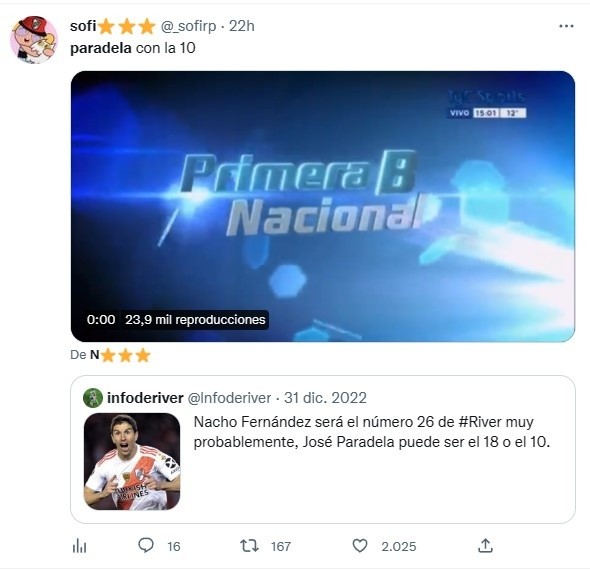
Task: Open the three-dot more options menu
Action: point(566,26)
